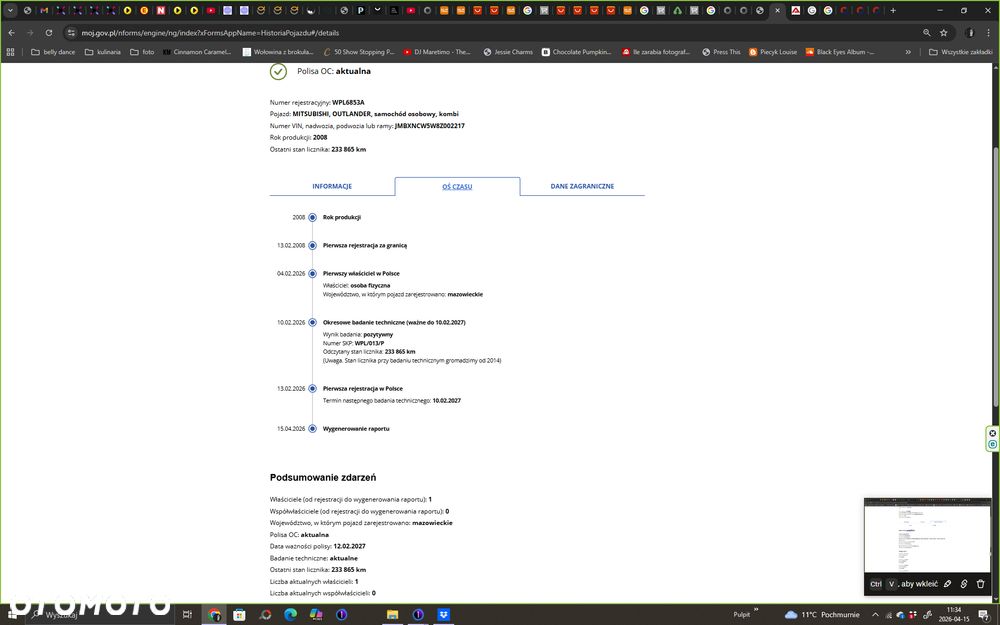Click the 04.02.2026 timeline marker
The width and height of the screenshot is (1000, 625).
pos(312,274)
